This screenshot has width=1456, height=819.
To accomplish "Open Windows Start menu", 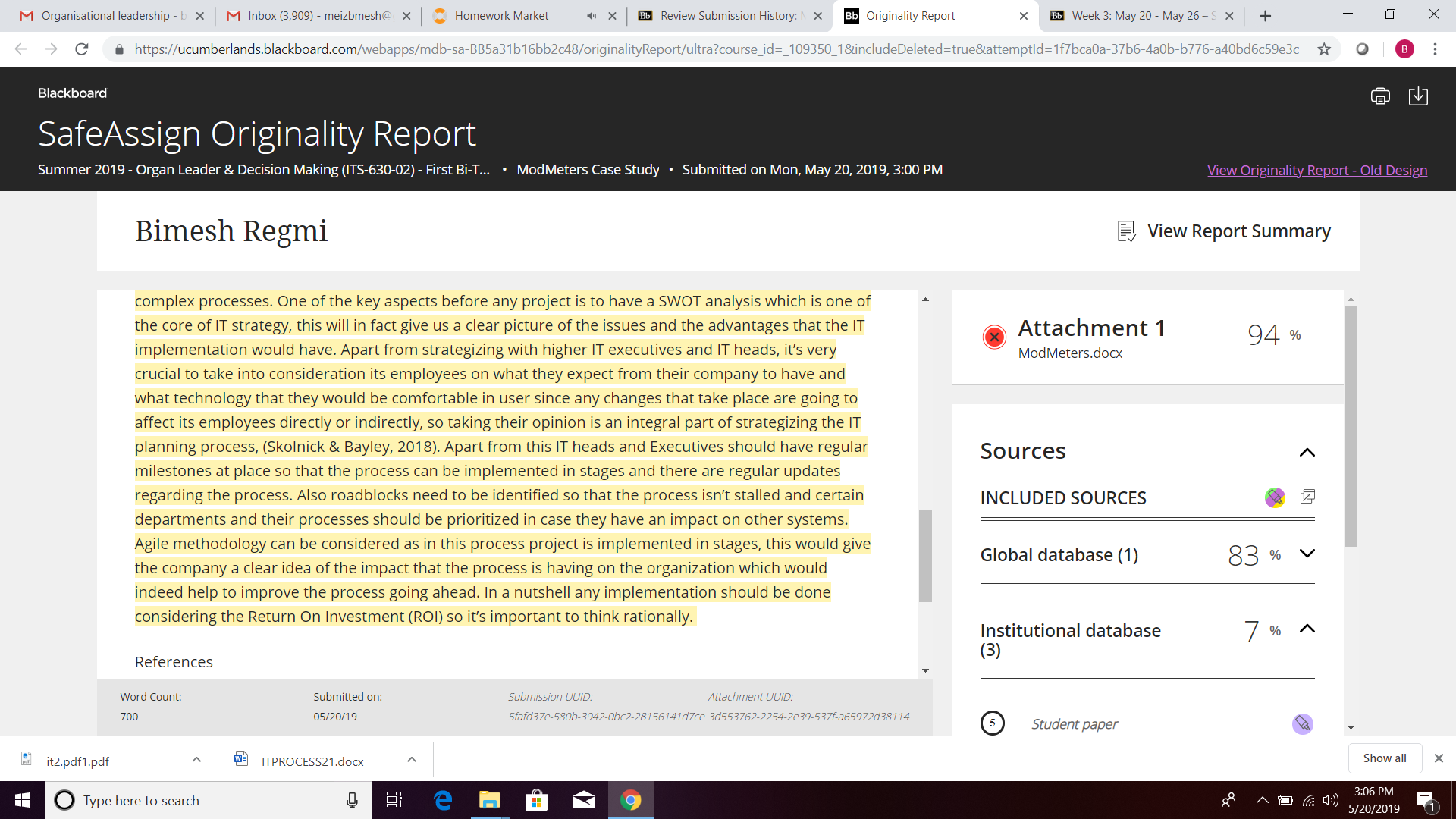I will coord(23,800).
